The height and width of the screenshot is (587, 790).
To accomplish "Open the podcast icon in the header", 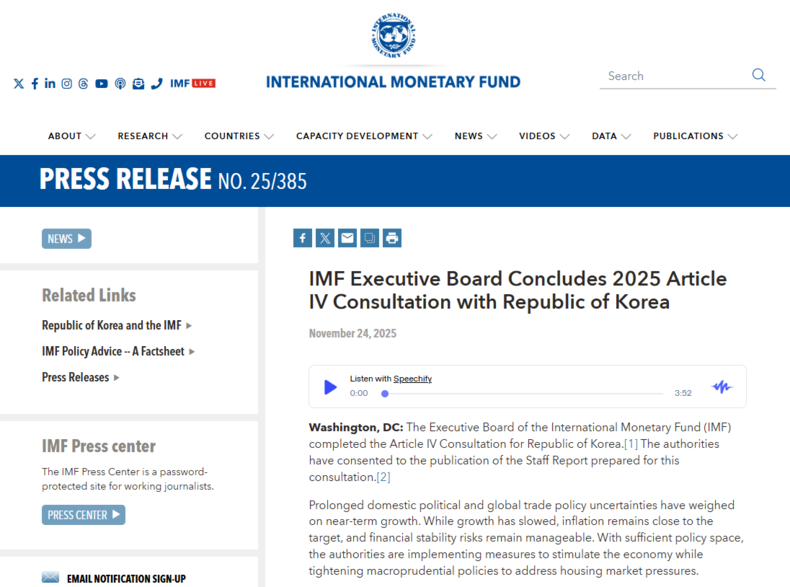I will (x=120, y=84).
